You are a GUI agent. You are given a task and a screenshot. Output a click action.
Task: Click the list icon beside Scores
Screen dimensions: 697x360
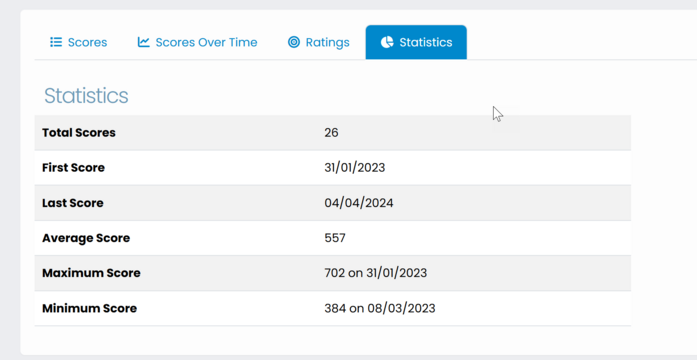[56, 42]
